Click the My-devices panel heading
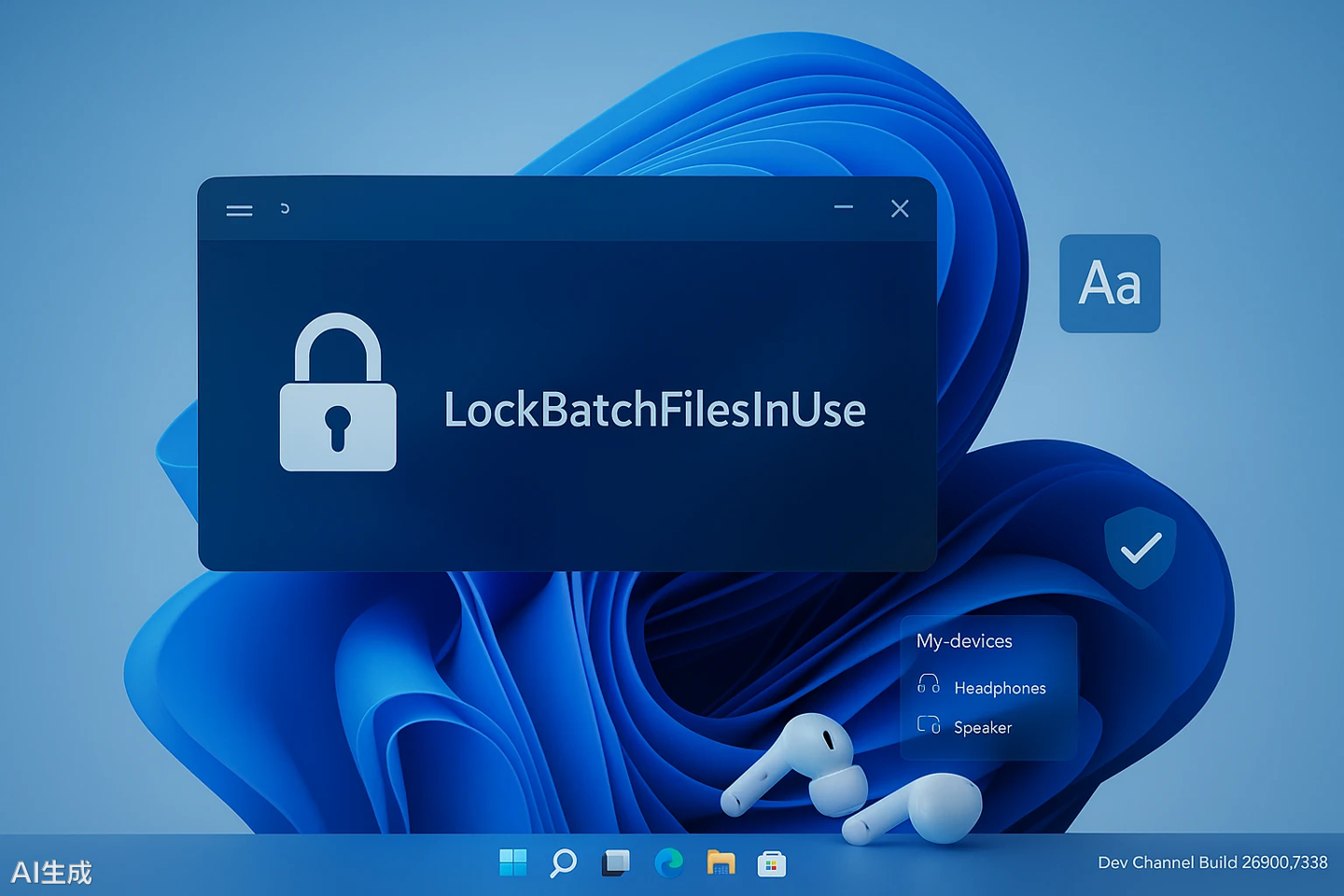1344x896 pixels. (964, 641)
